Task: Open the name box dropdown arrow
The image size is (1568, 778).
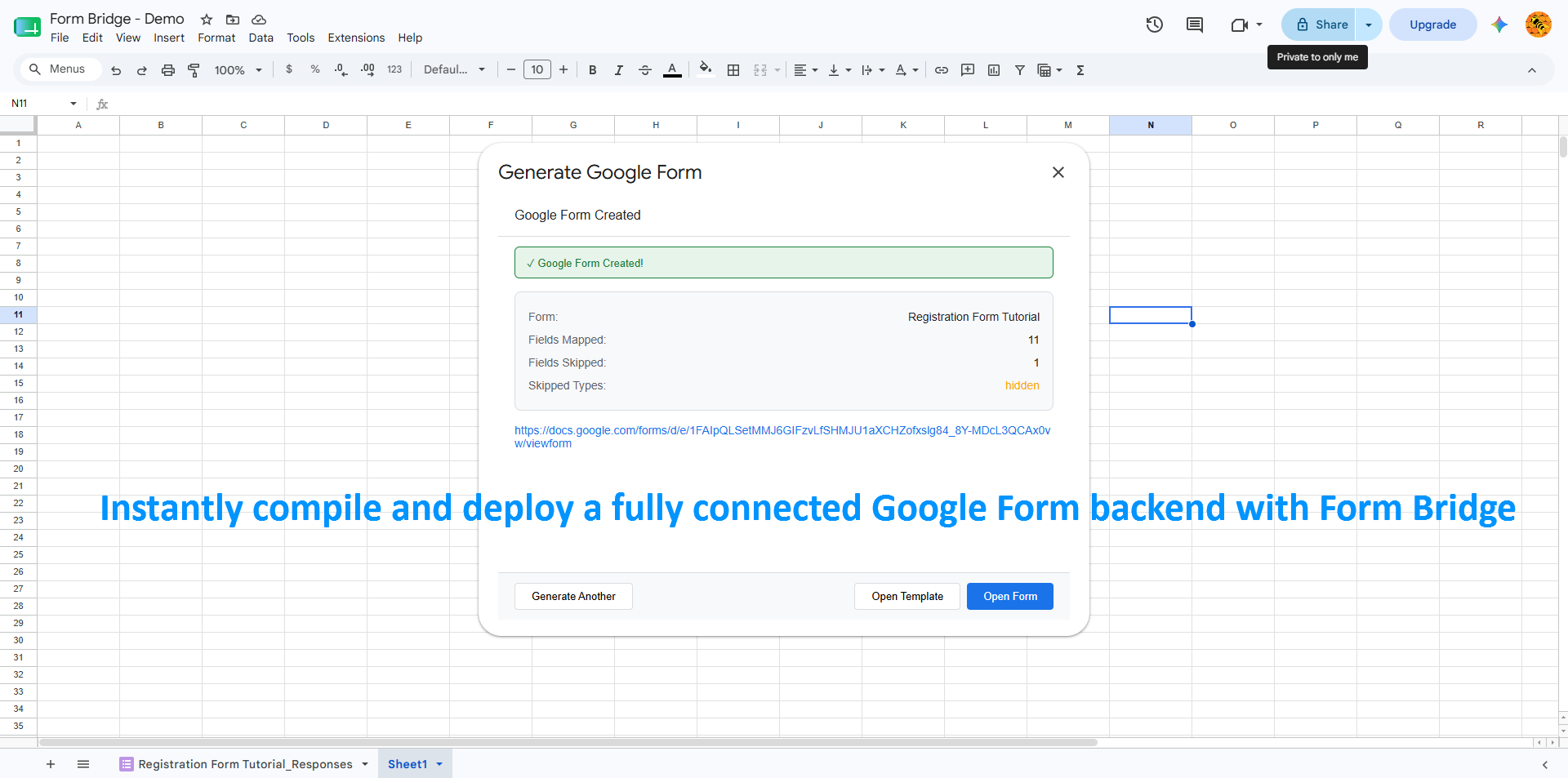Action: (x=73, y=104)
